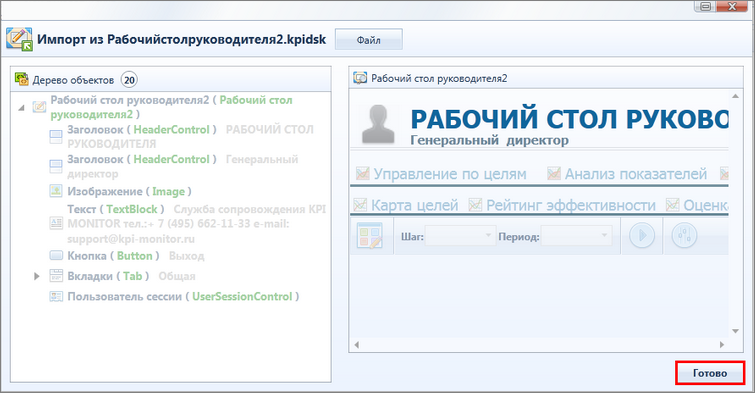Click the import dialog pencil icon
The height and width of the screenshot is (393, 755).
(19, 39)
